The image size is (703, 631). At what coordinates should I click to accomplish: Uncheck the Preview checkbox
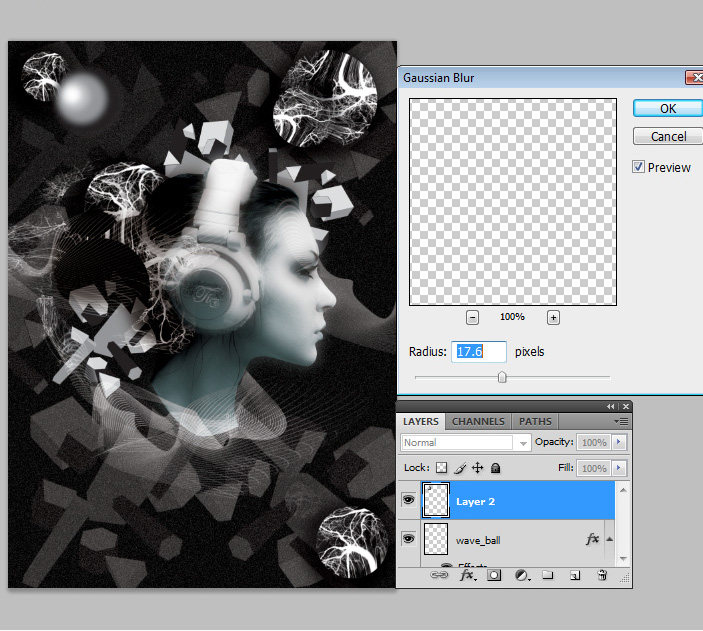click(x=639, y=168)
